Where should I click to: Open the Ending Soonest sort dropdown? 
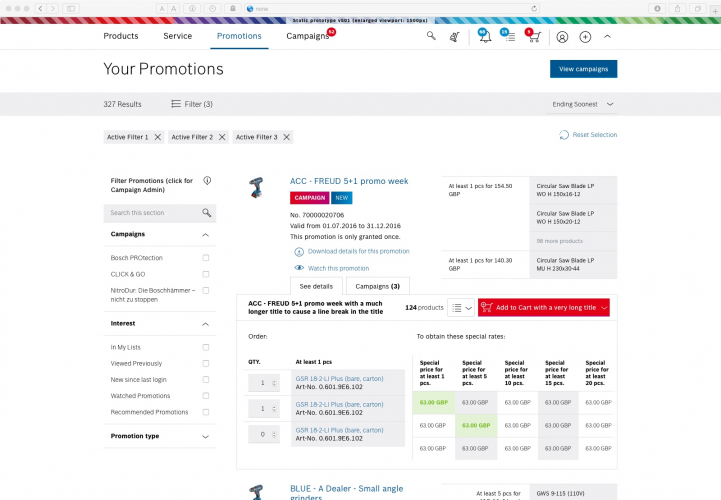click(x=583, y=104)
